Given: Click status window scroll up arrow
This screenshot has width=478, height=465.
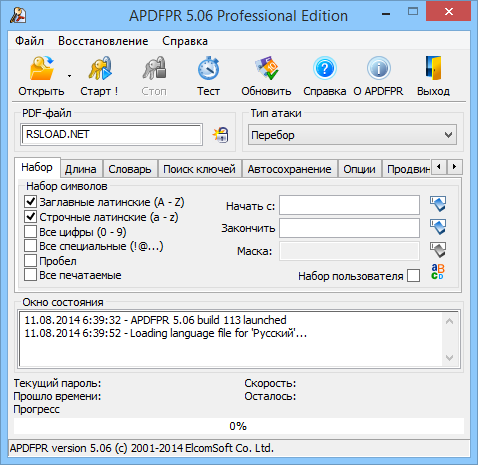Looking at the screenshot, I should [x=449, y=321].
